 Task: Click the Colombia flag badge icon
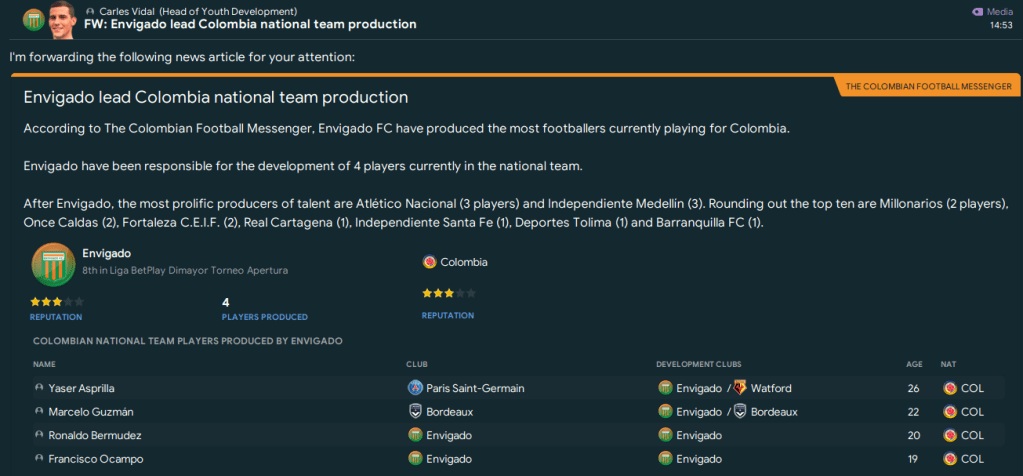click(x=430, y=262)
